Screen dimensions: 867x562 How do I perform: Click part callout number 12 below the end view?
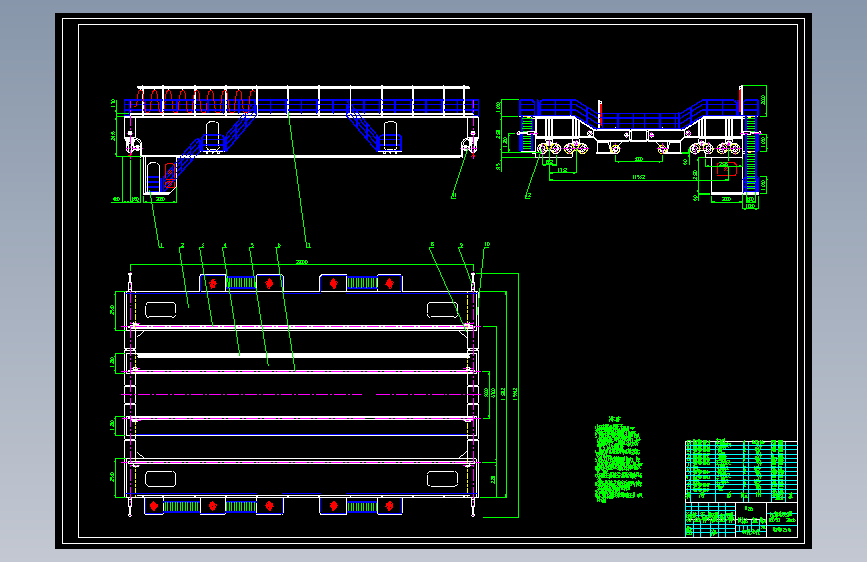528,195
